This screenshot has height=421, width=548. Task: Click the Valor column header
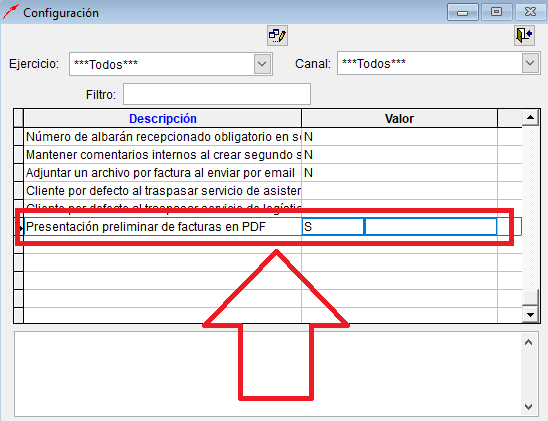click(x=399, y=118)
